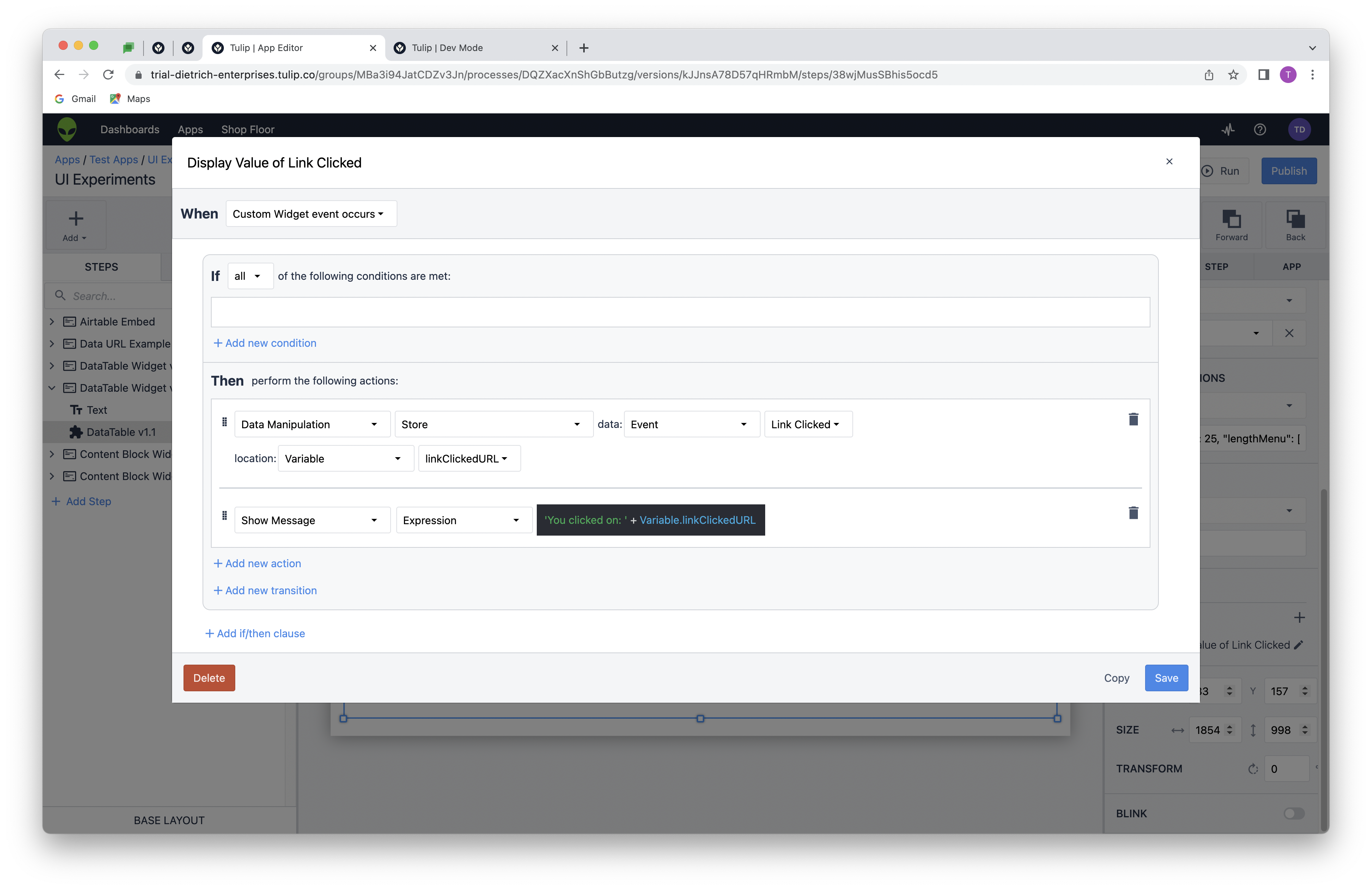Open the Apps menu in header
Screen dimensions: 1372x890
click(x=190, y=129)
